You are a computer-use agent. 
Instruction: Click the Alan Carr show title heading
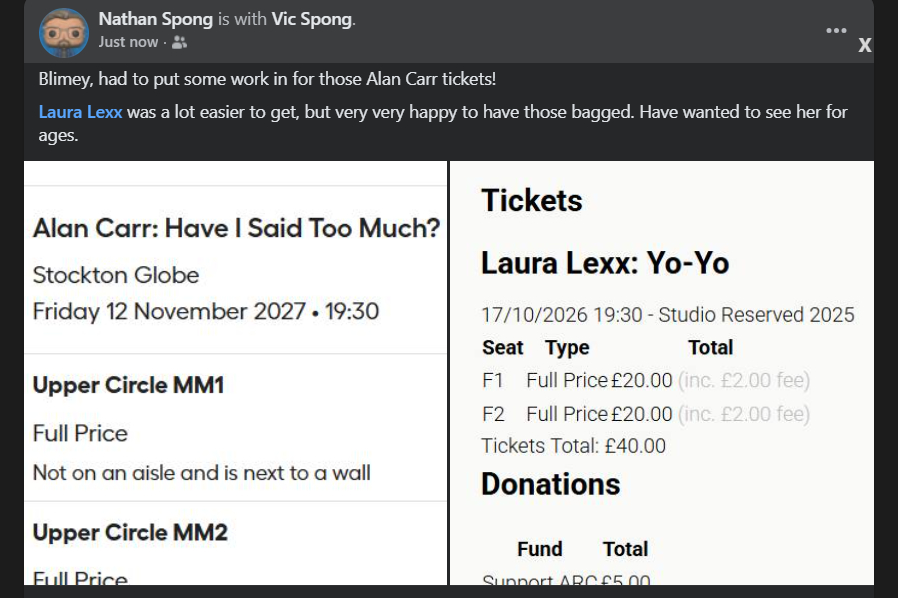236,228
